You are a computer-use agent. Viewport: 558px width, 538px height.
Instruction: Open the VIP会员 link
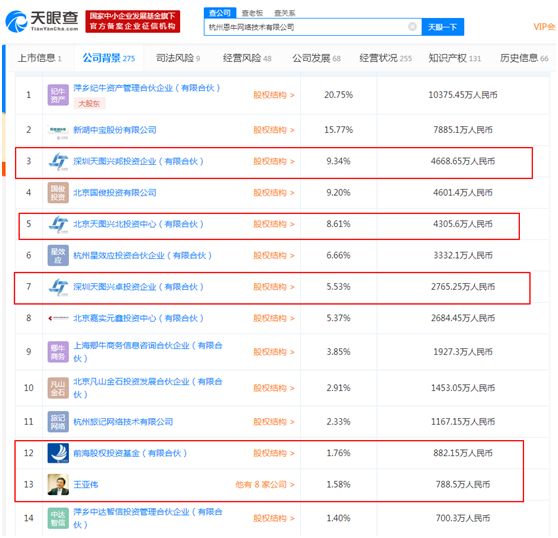coord(544,27)
